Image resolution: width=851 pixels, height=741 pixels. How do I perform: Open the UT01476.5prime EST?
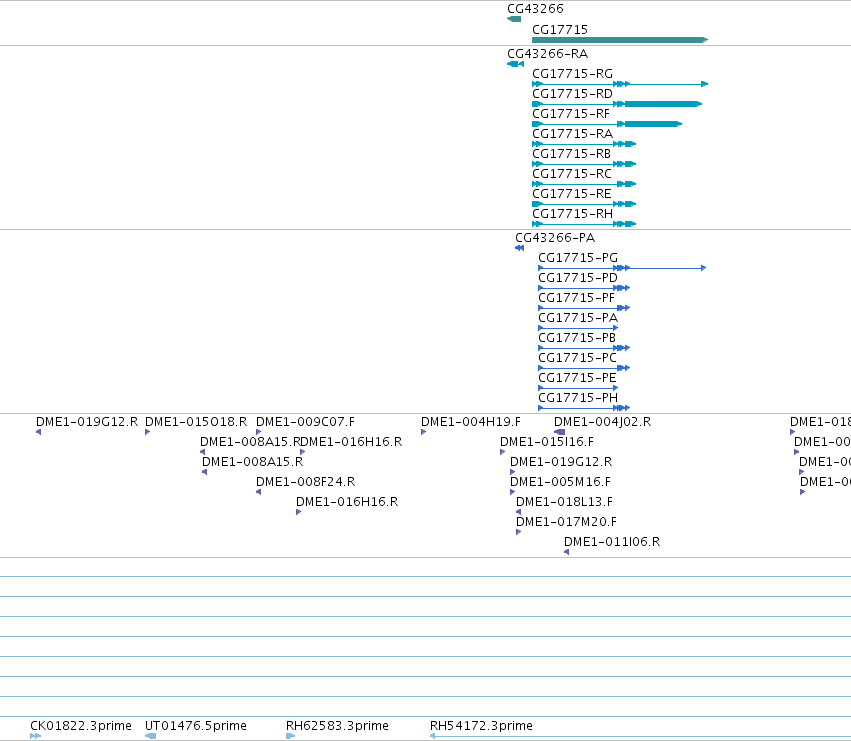tap(195, 726)
